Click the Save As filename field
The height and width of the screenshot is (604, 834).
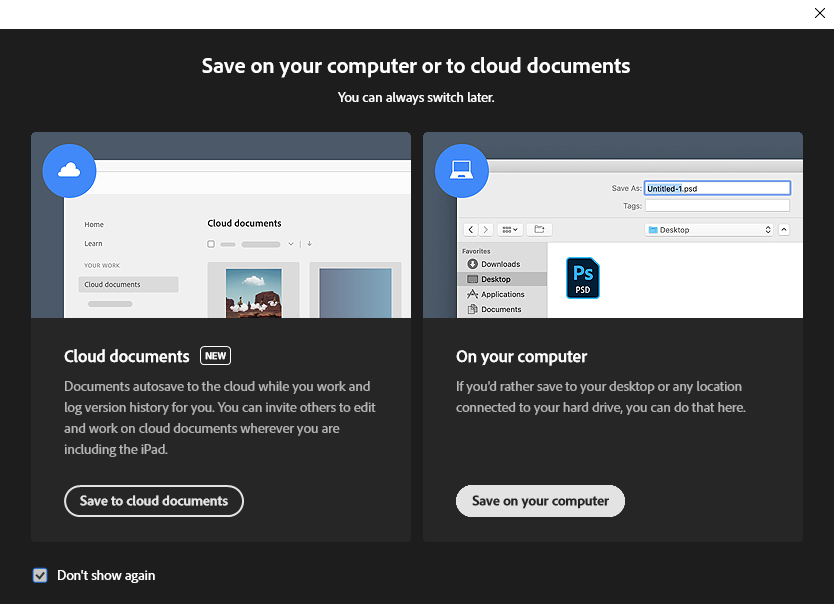pos(717,188)
